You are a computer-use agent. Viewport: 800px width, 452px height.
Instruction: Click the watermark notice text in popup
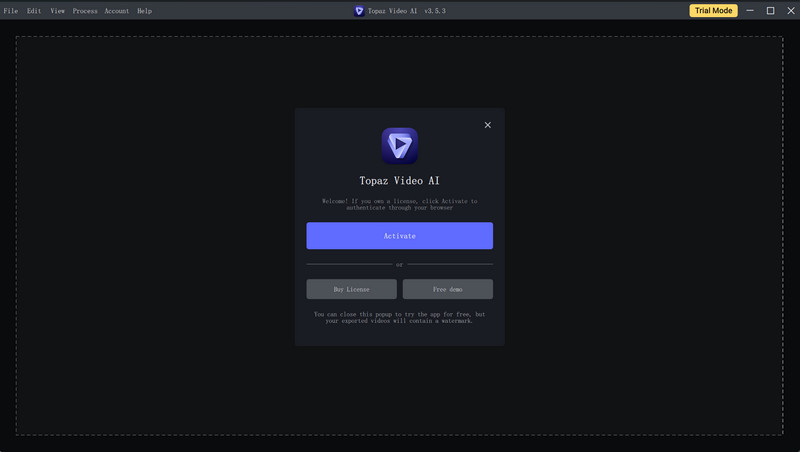tap(399, 317)
